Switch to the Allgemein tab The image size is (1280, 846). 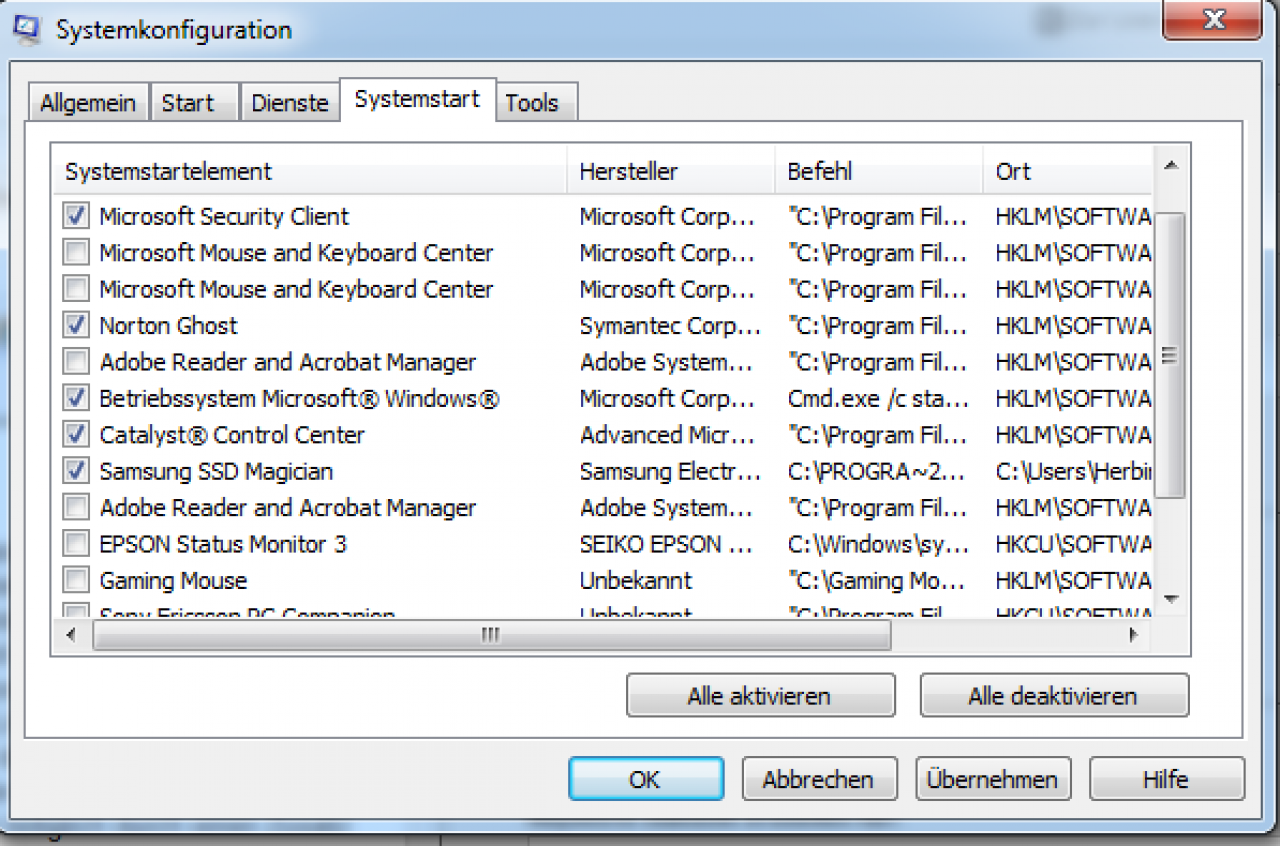(x=88, y=103)
